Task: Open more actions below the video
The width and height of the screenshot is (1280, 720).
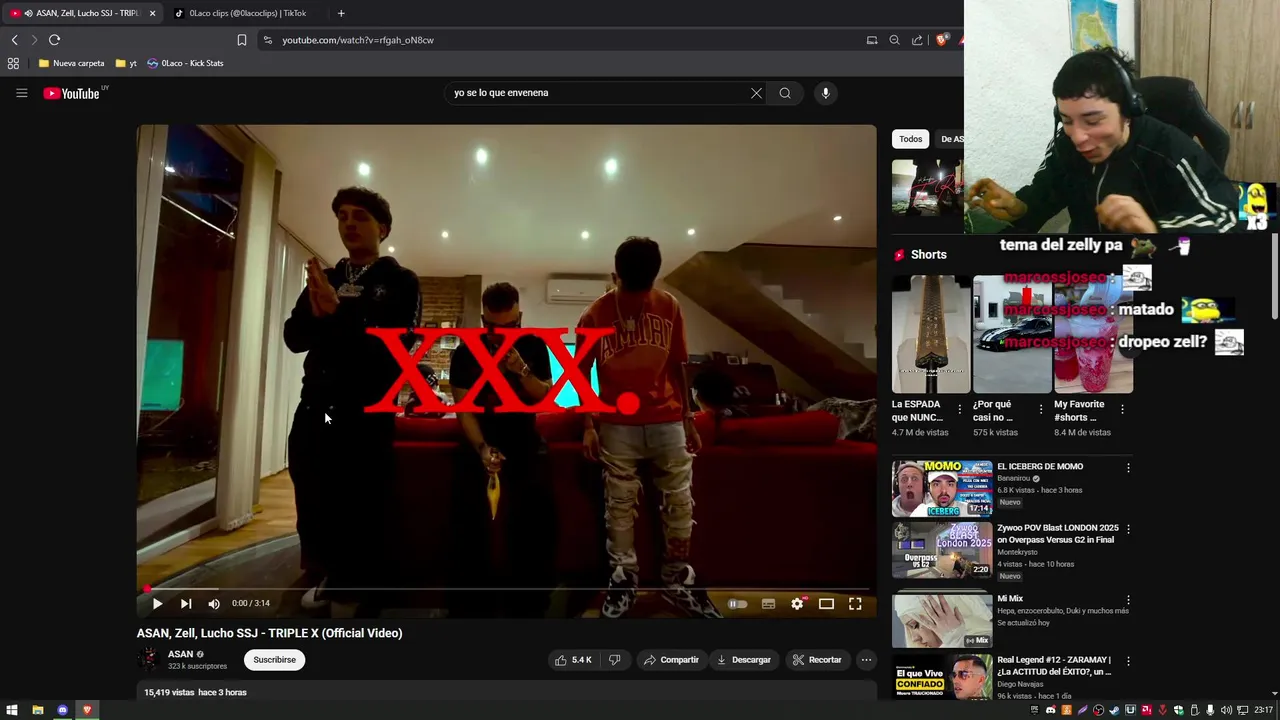Action: tap(866, 660)
